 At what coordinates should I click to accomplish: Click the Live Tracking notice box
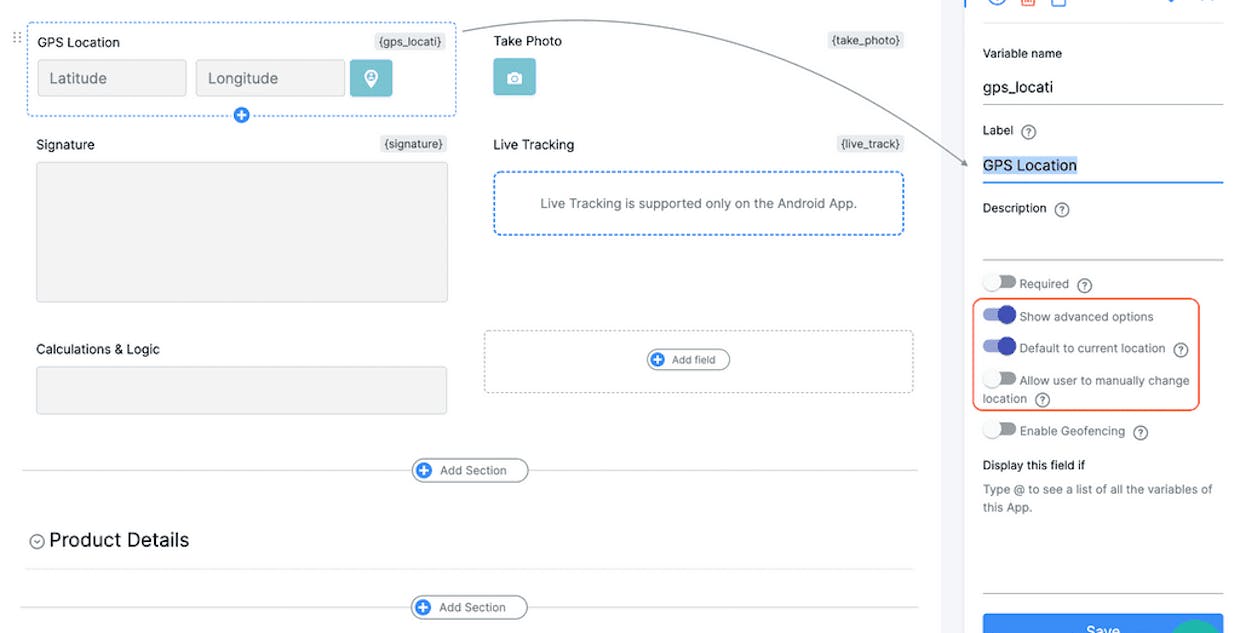coord(698,203)
